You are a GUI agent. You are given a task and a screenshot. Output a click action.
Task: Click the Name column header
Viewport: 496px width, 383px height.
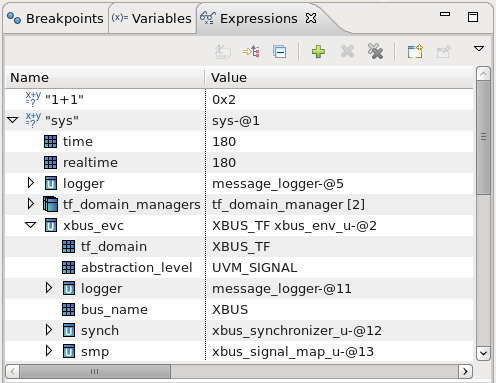(105, 78)
